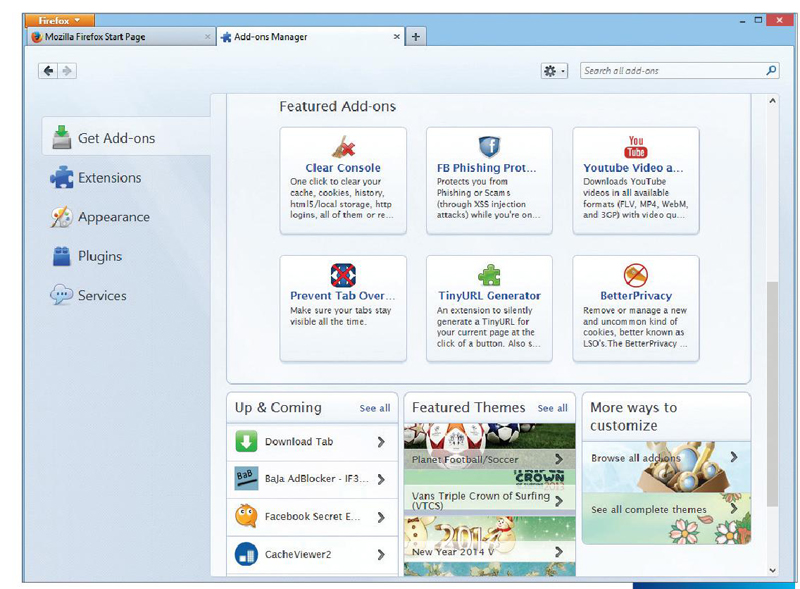Click See all in Featured Themes
800x589 pixels.
552,408
